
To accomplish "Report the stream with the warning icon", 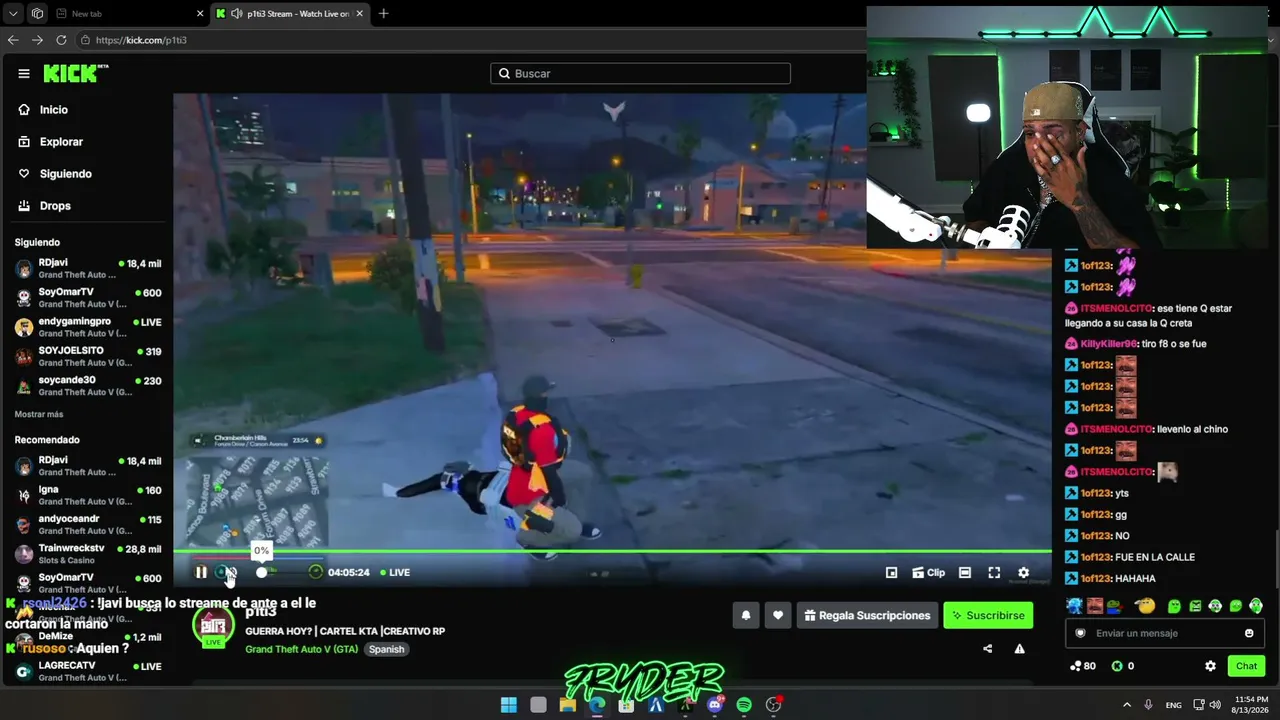I will point(1019,649).
